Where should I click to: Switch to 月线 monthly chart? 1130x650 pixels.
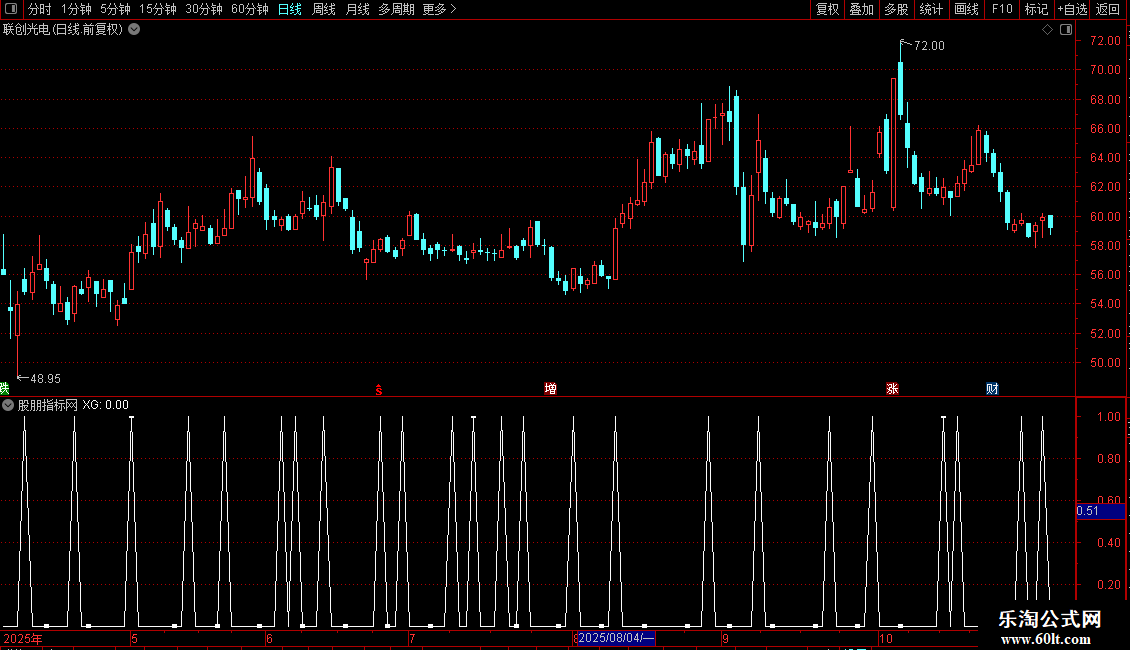357,9
